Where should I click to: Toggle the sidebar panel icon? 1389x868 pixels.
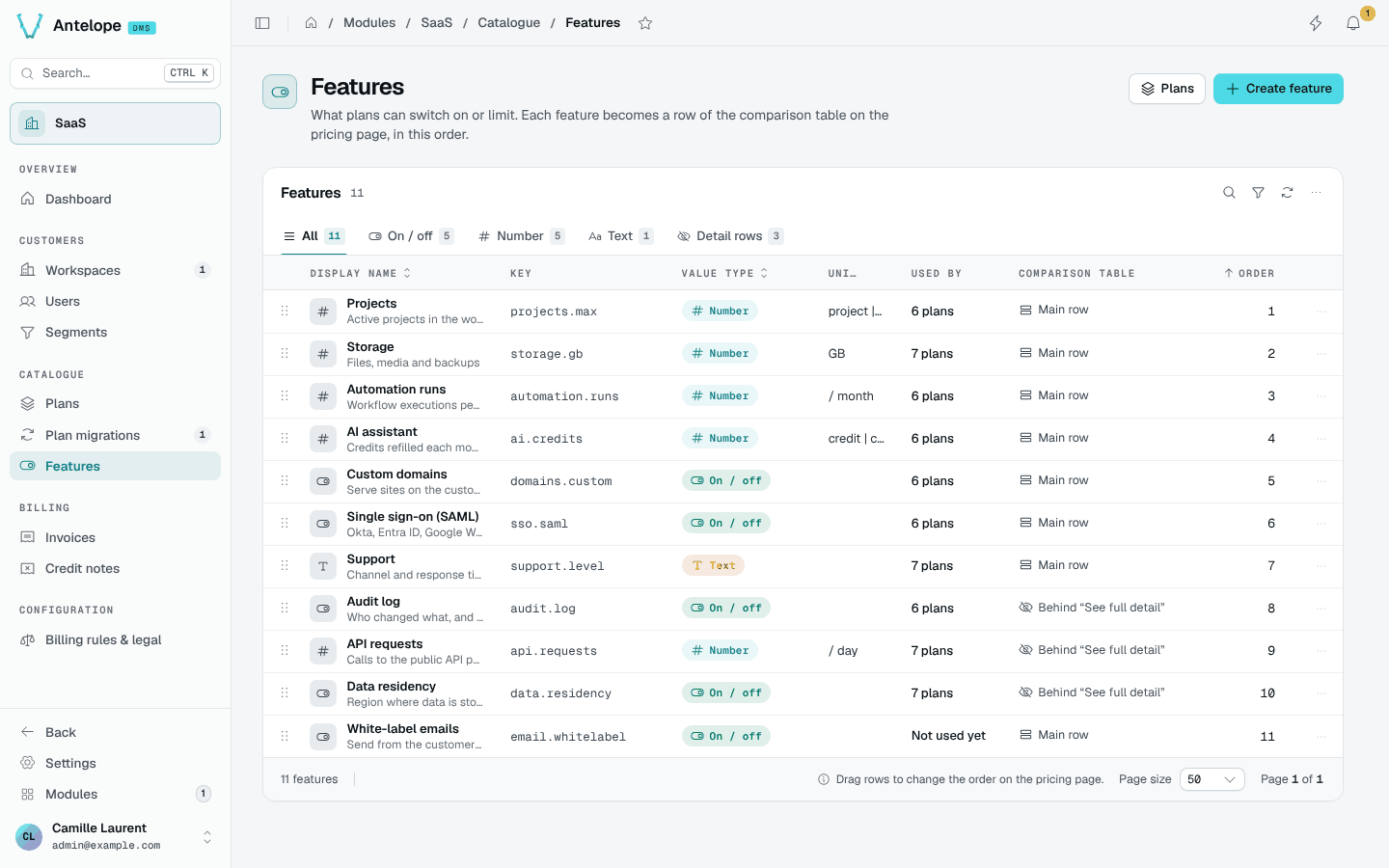point(262,23)
